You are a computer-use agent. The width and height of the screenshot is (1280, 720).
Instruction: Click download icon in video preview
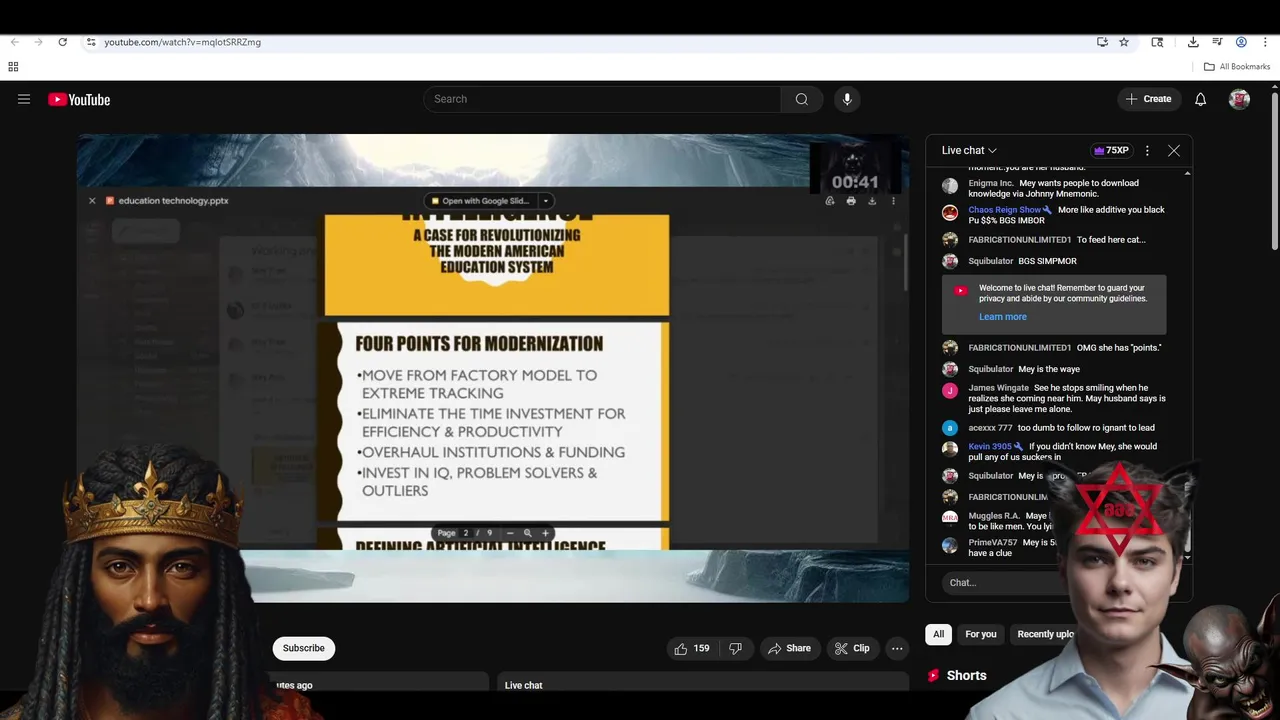click(x=872, y=201)
